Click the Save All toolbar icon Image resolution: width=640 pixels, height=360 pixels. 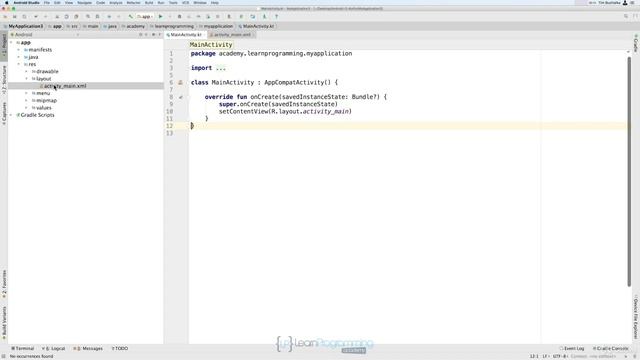pyautogui.click(x=15, y=17)
